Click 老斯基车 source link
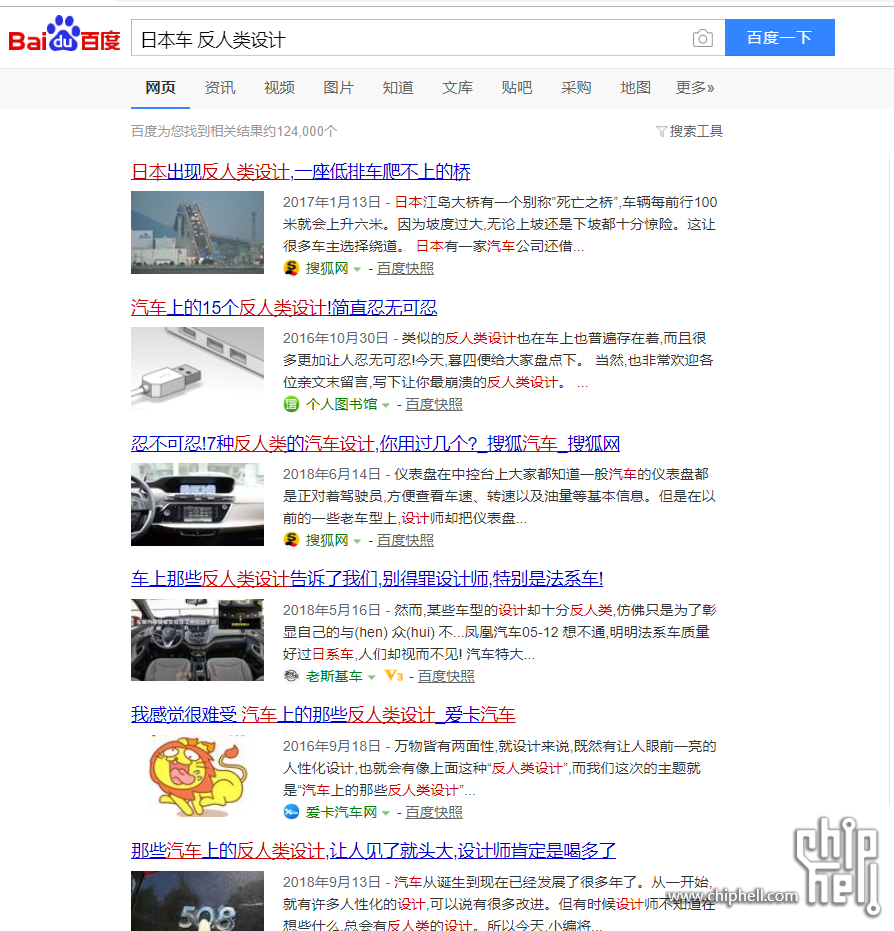Image resolution: width=894 pixels, height=931 pixels. (334, 676)
